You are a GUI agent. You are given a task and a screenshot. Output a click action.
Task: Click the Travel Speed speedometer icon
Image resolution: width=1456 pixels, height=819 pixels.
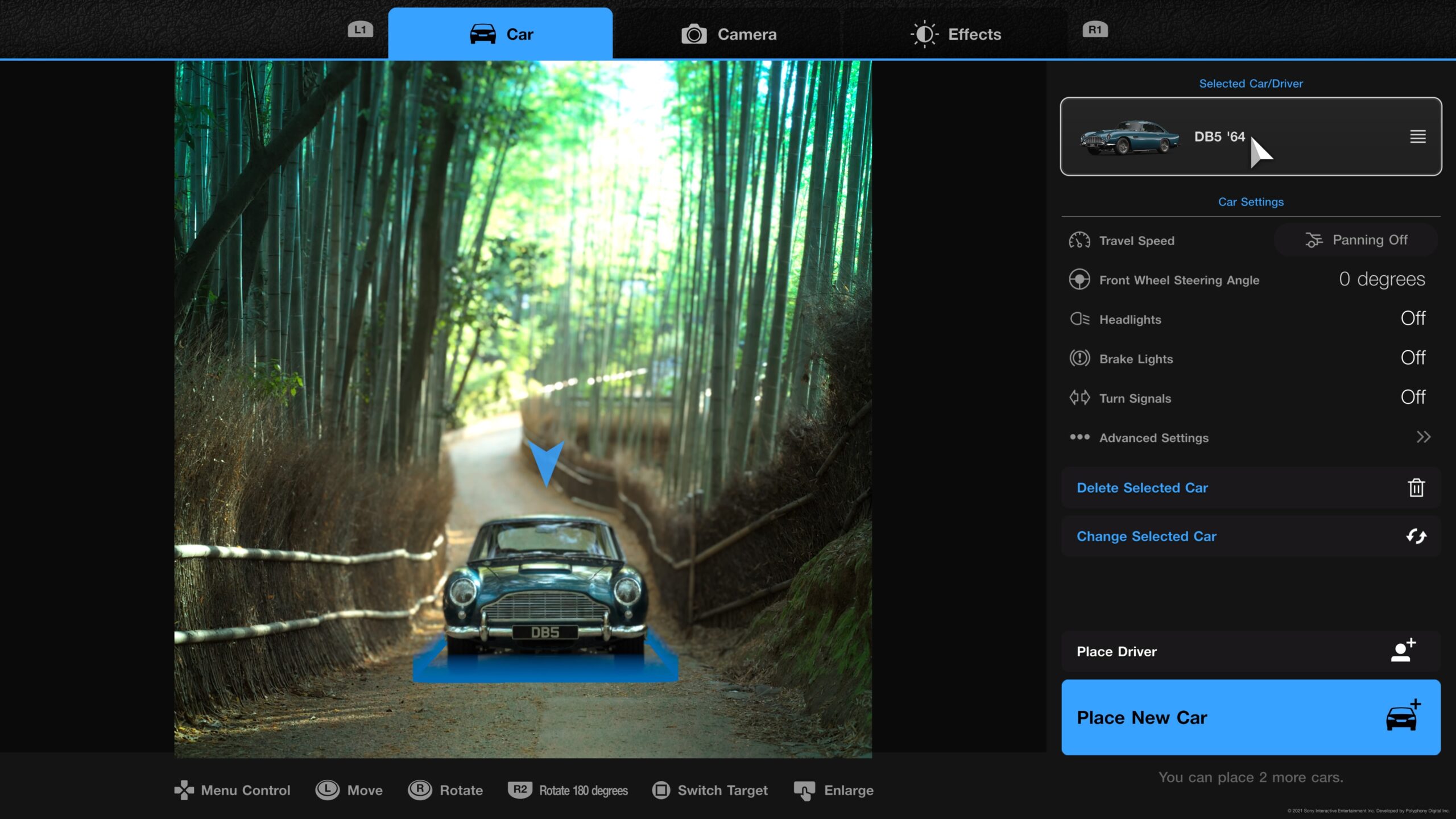[1079, 241]
